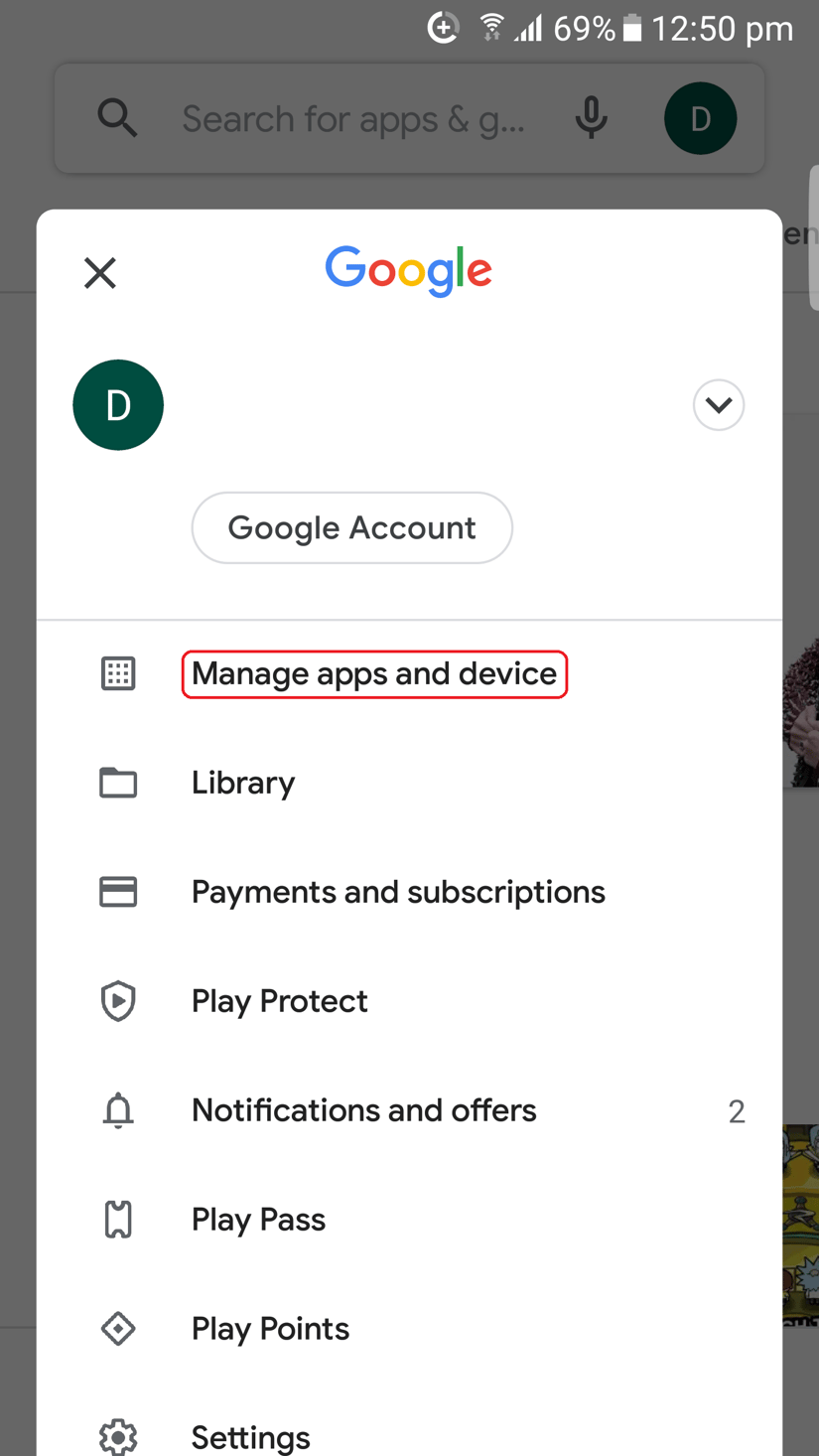Click the Google Account button
819x1456 pixels.
click(x=351, y=527)
